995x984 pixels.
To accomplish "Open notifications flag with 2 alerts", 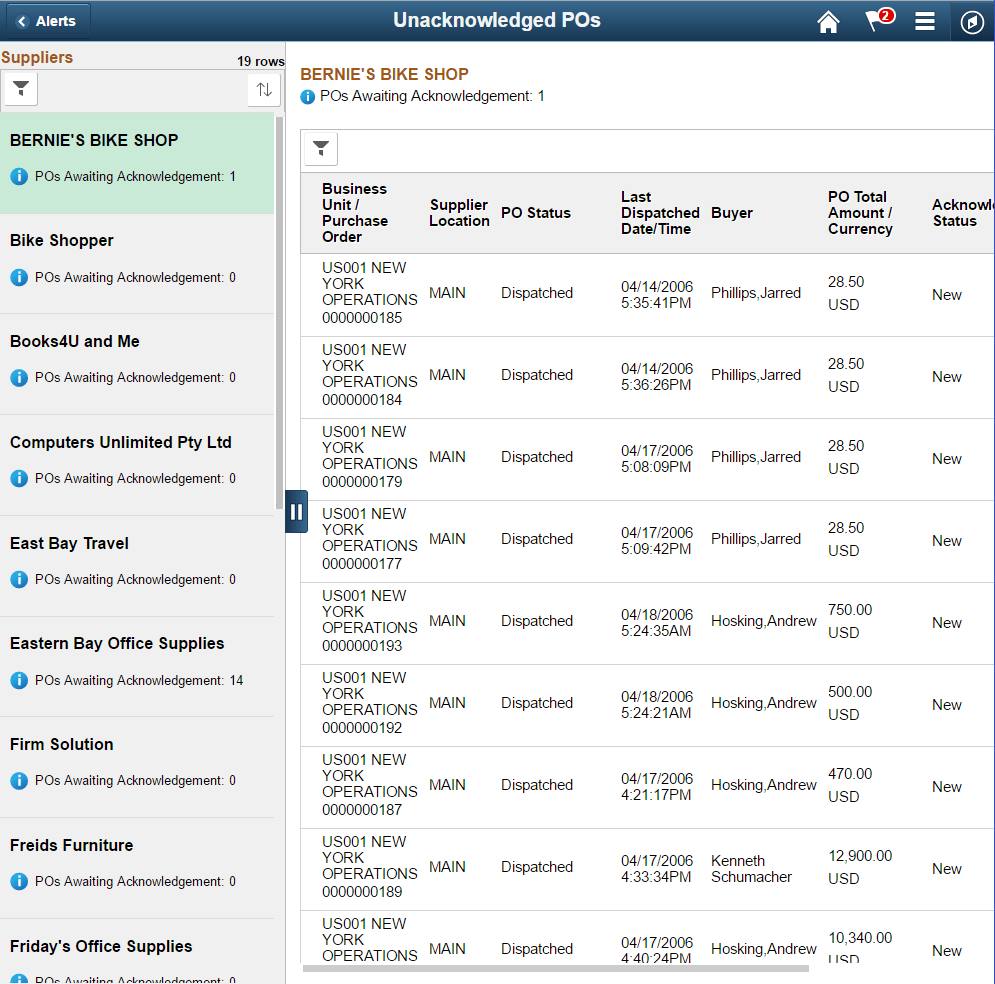I will point(879,20).
